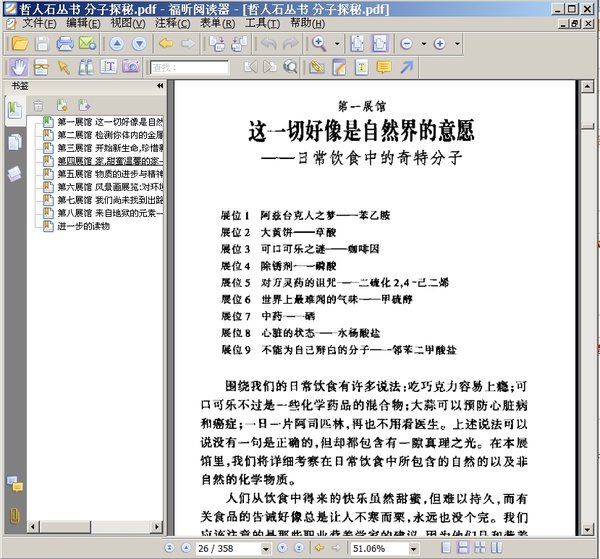The height and width of the screenshot is (559, 600).
Task: Select bookmark 第八展馆 来自地狱的元素
Action: (110, 213)
